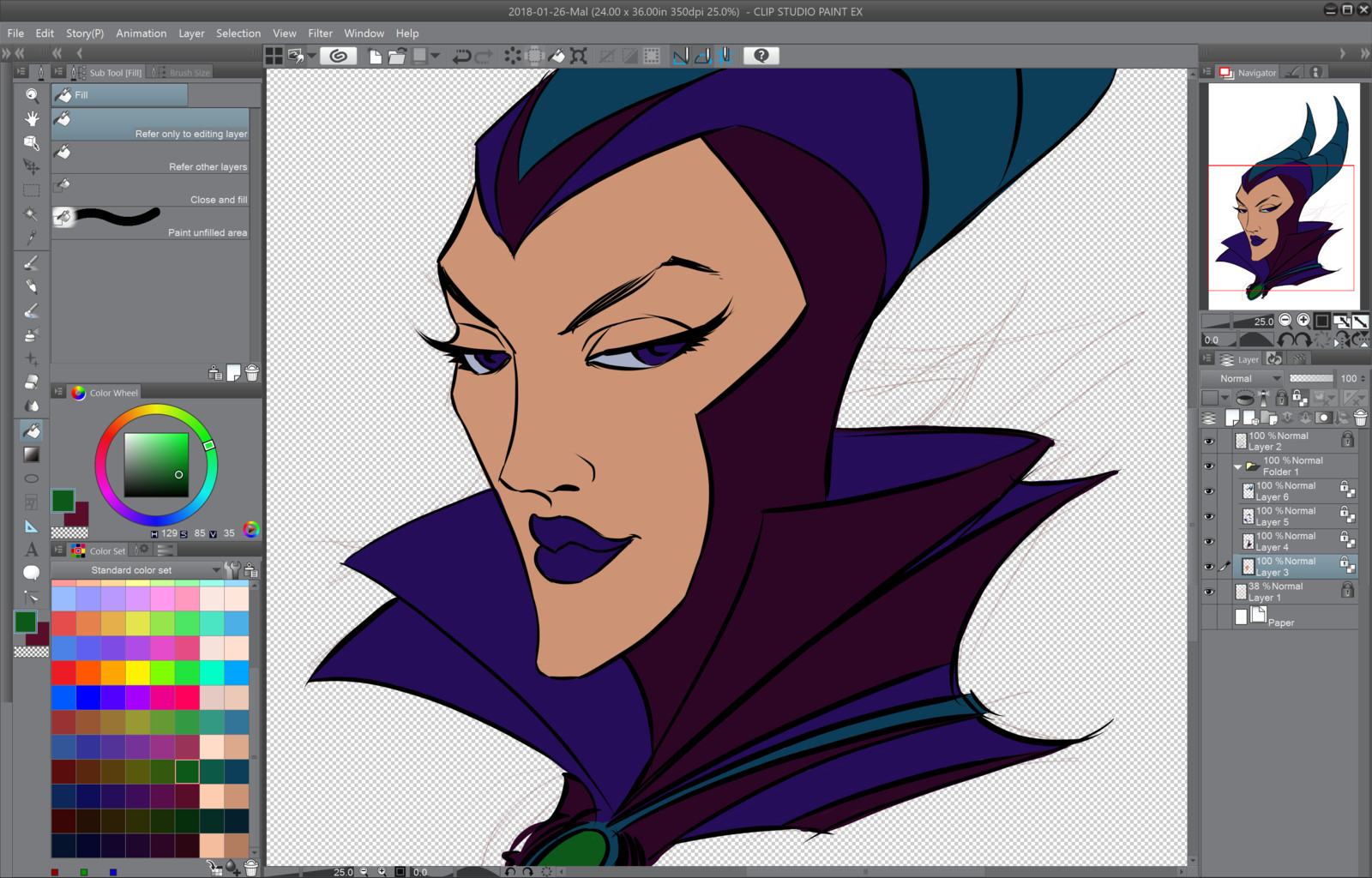Viewport: 1372px width, 878px height.
Task: Click the Open file folder icon
Action: click(397, 56)
